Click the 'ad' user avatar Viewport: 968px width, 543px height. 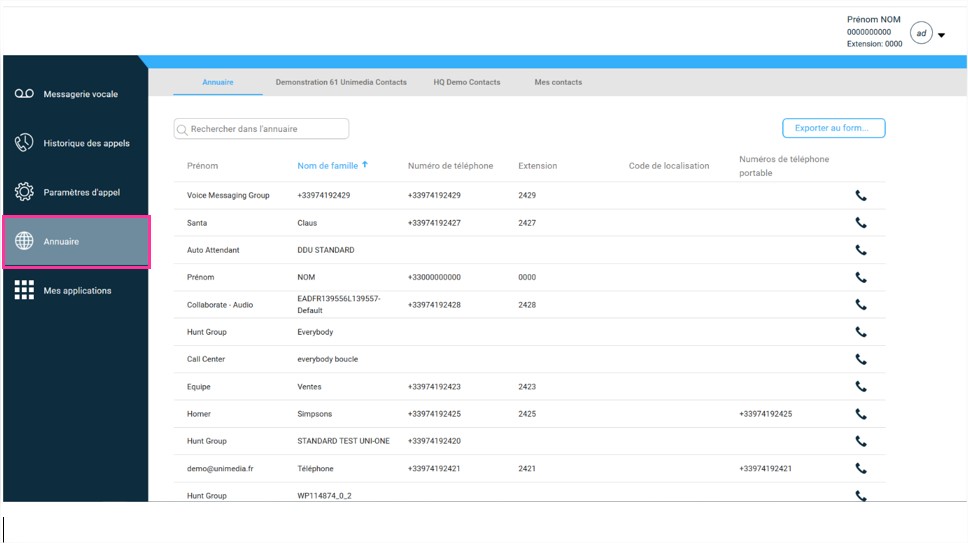click(921, 33)
